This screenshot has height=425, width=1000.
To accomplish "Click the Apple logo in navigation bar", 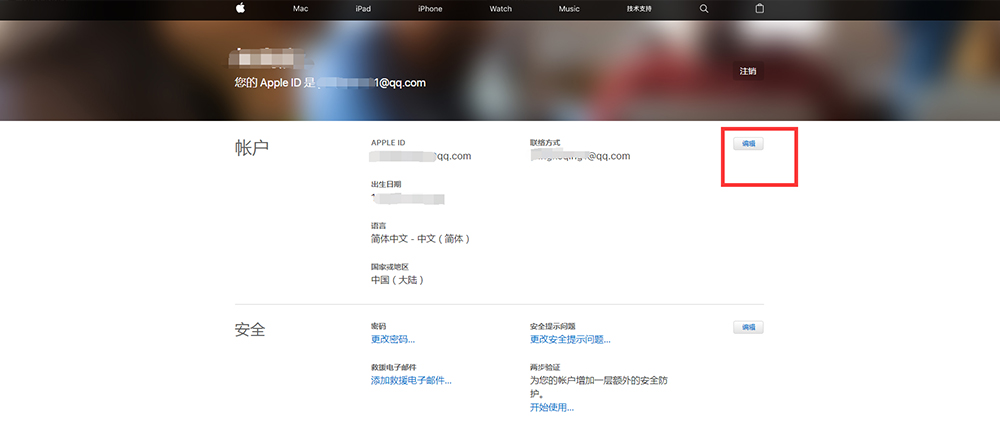I will pos(240,8).
